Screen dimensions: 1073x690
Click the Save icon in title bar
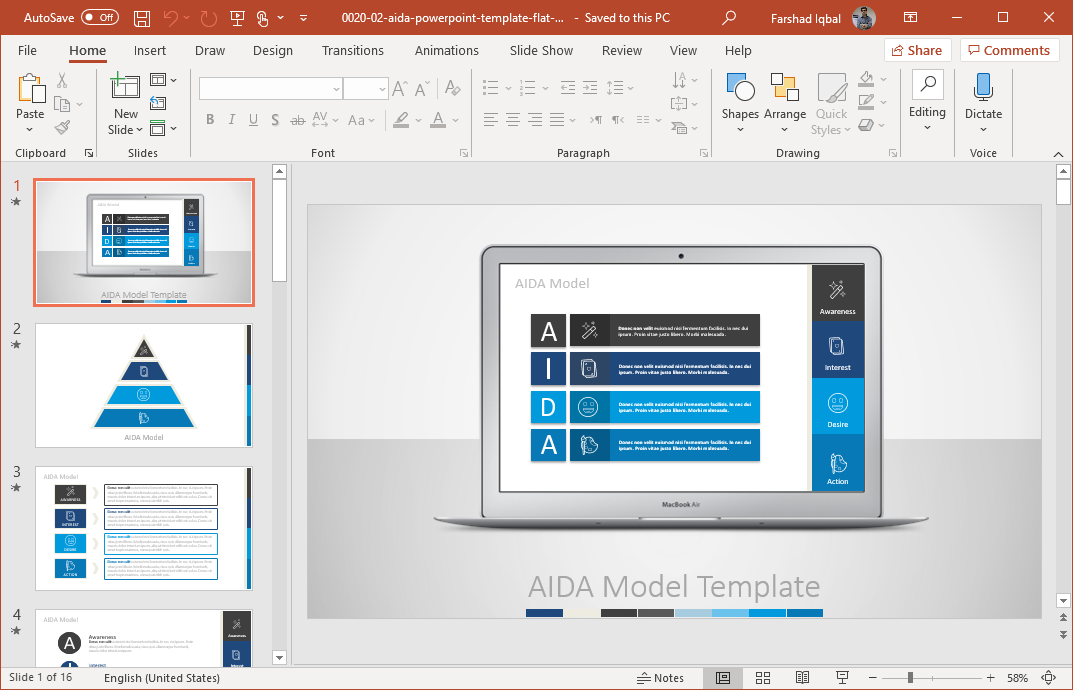click(142, 18)
